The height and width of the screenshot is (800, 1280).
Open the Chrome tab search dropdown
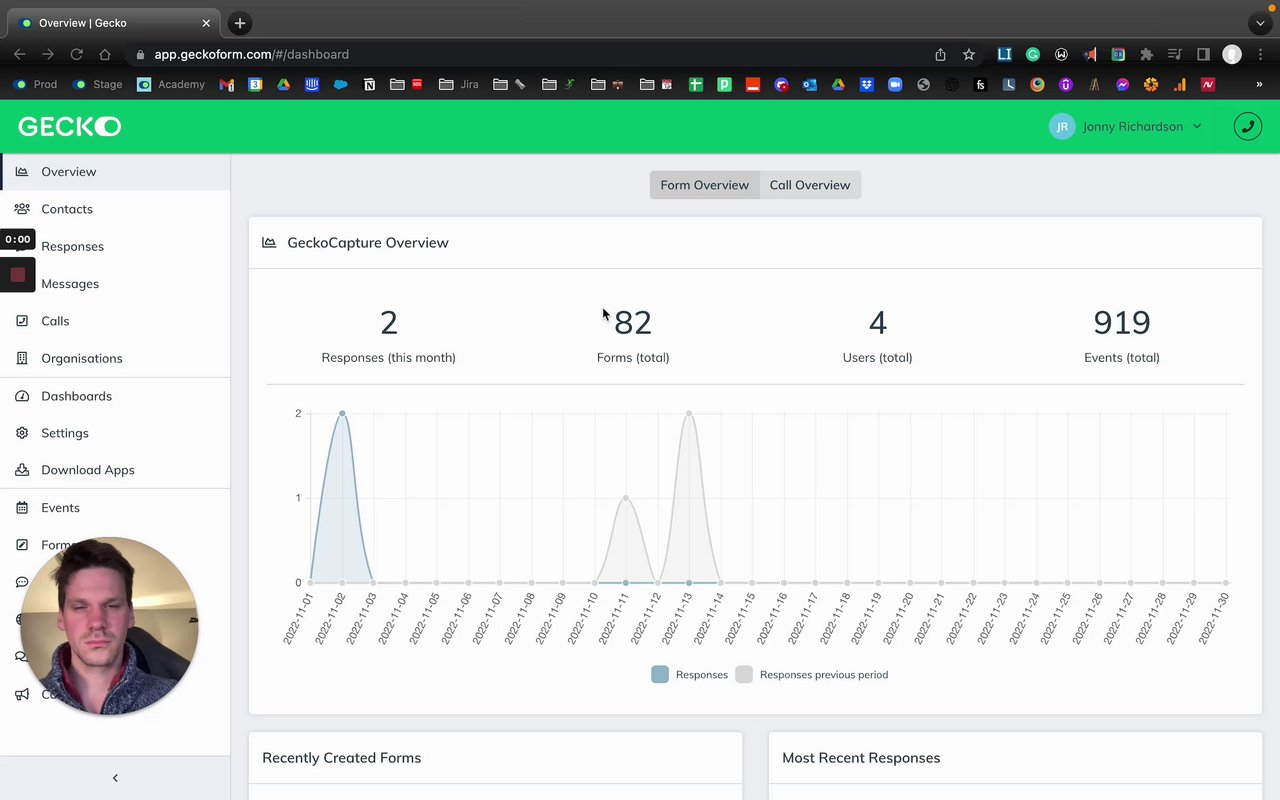point(1260,23)
